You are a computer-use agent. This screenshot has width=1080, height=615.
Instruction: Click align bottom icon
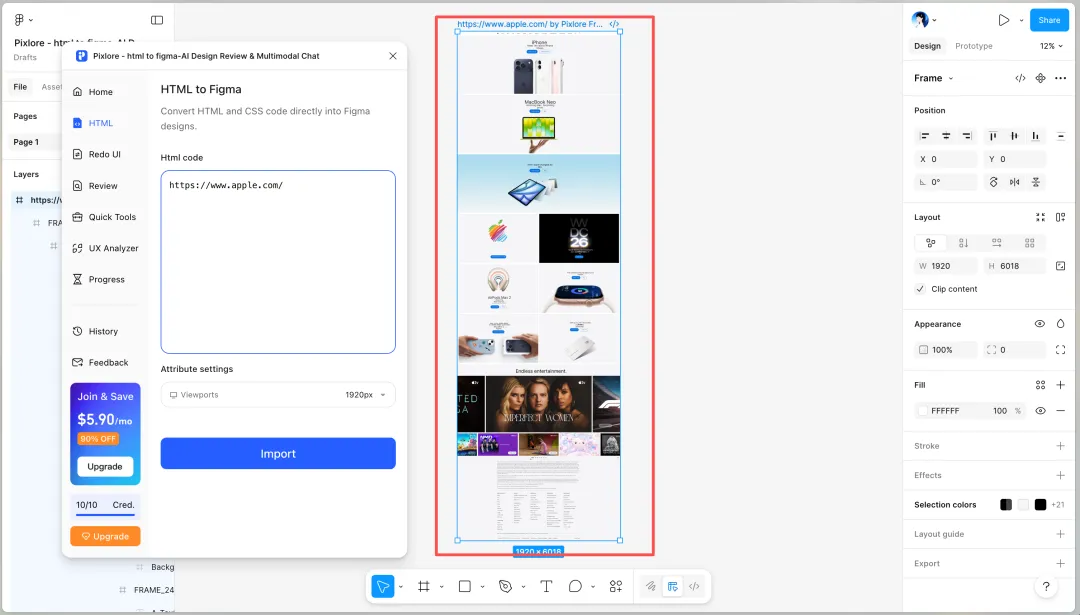pyautogui.click(x=1035, y=136)
